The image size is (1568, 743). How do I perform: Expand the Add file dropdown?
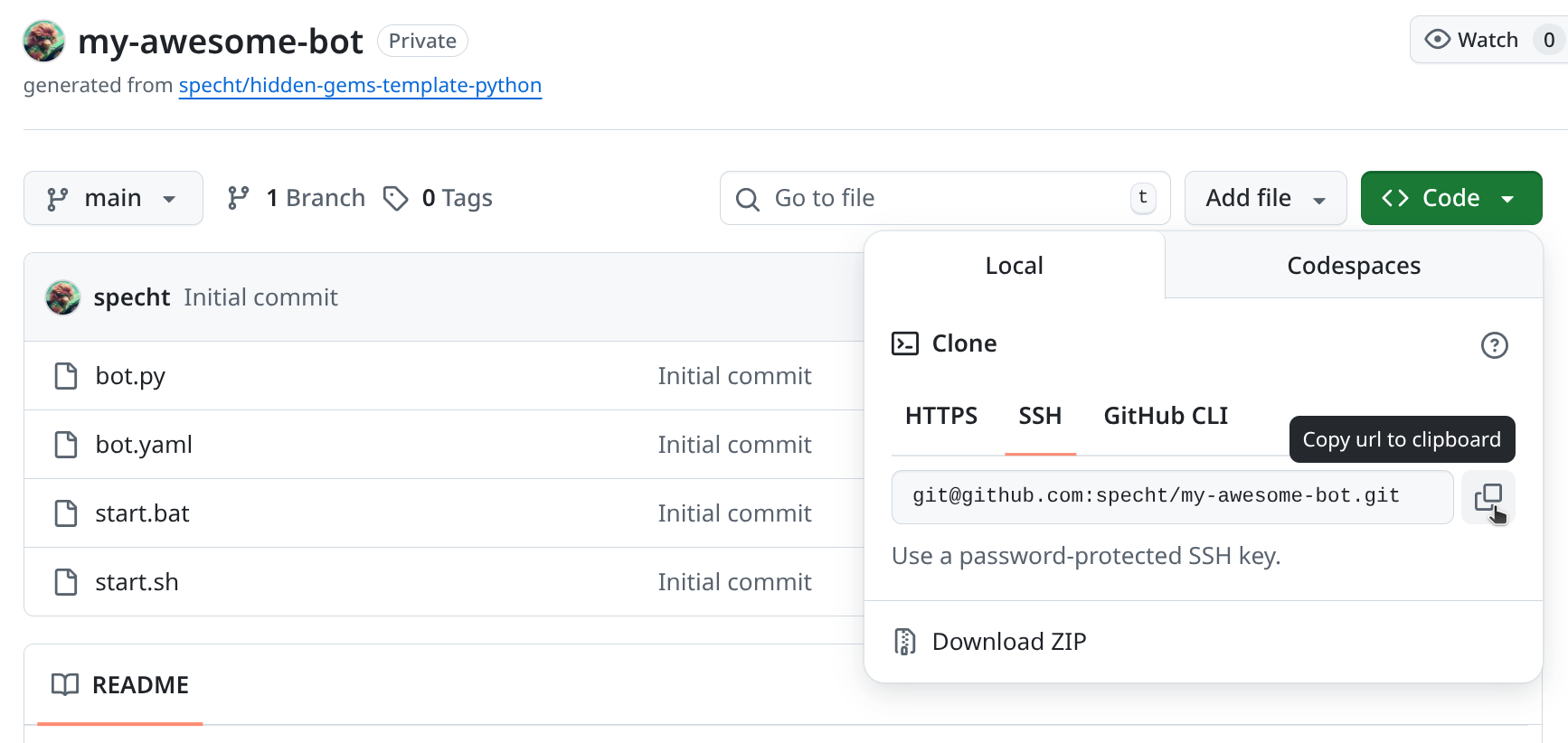coord(1265,198)
